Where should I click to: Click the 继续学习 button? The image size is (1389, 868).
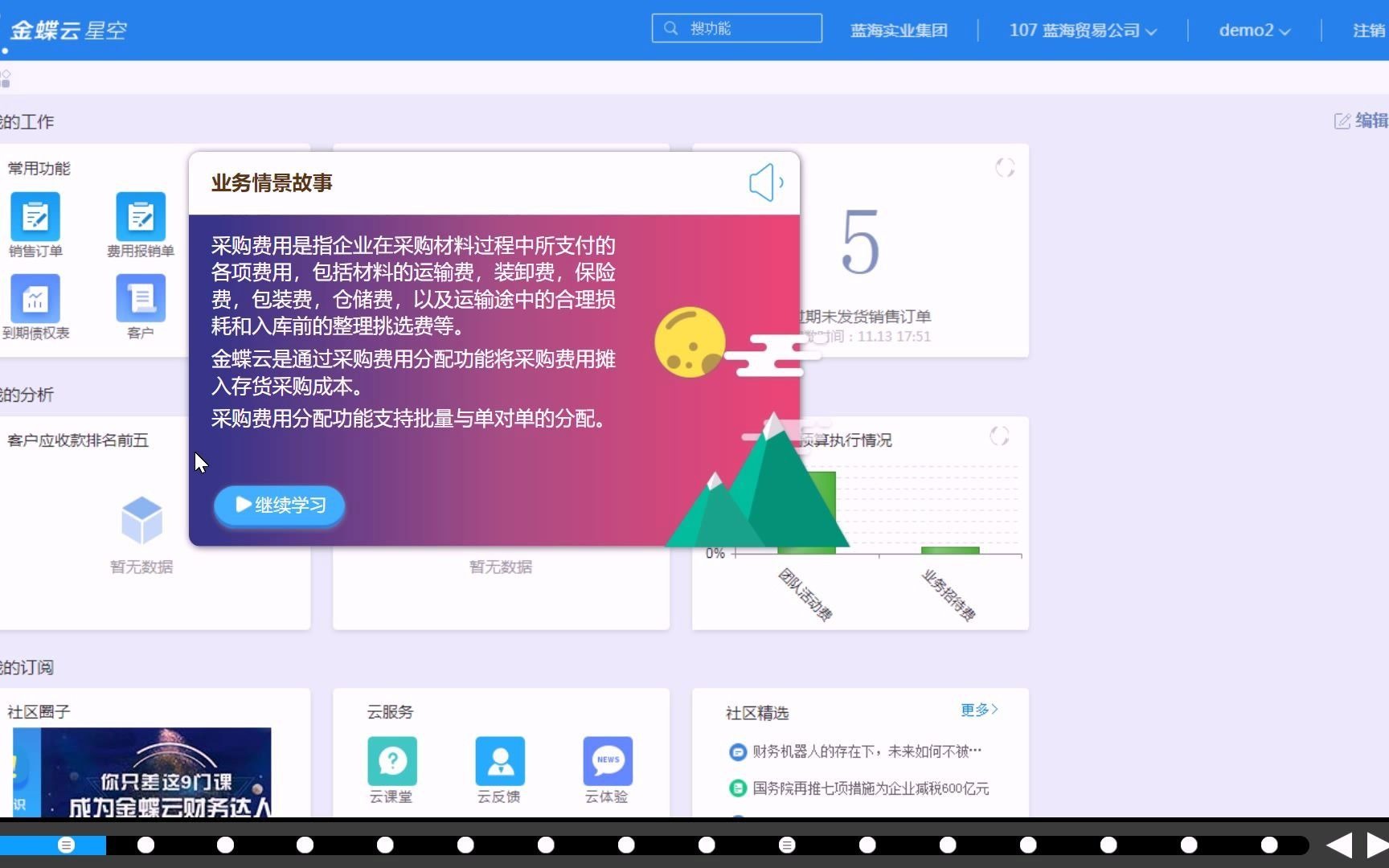[280, 505]
